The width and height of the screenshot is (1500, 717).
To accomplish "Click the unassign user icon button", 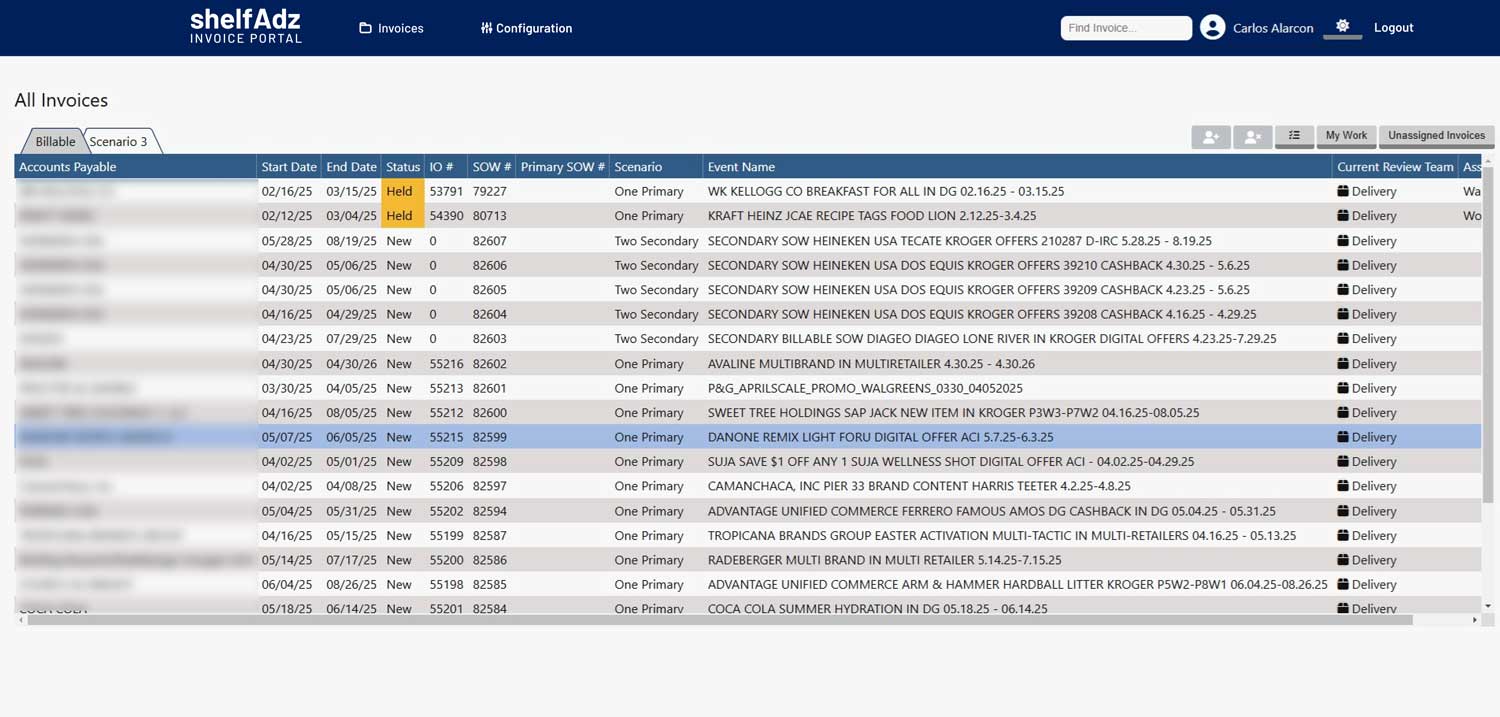I will coord(1252,136).
